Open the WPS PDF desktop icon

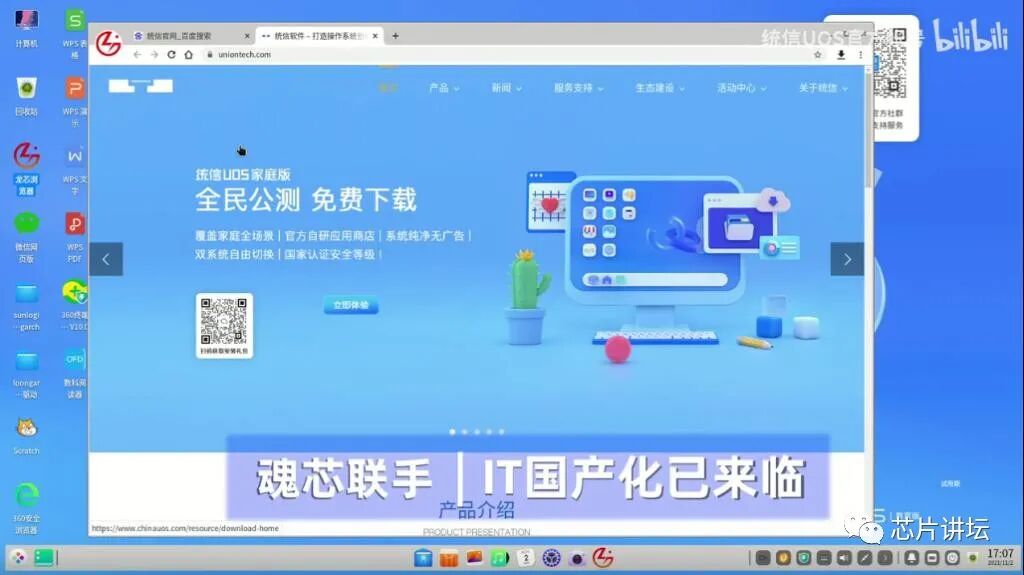coord(75,237)
